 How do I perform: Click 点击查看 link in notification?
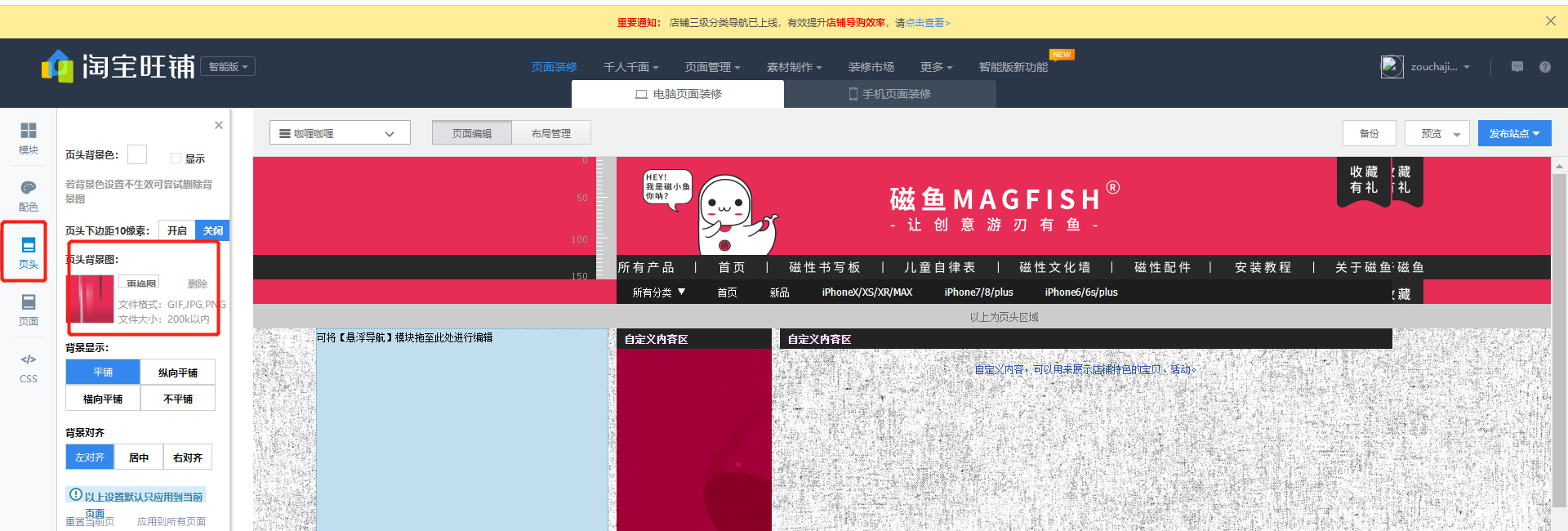tap(927, 23)
